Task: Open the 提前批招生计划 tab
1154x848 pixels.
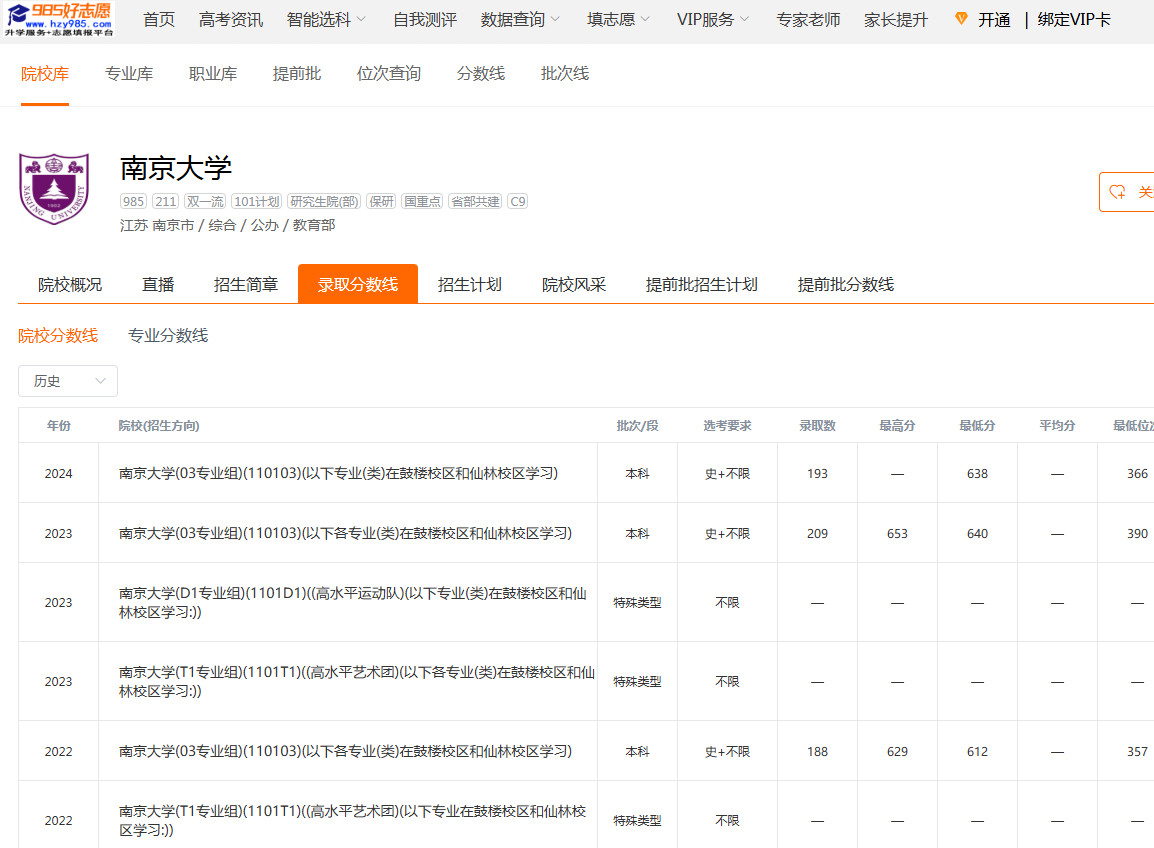Action: (701, 284)
